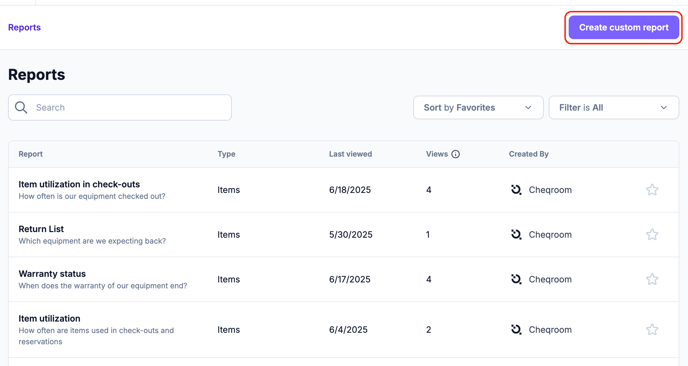Click the Last viewed column header
This screenshot has width=688, height=366.
[351, 154]
